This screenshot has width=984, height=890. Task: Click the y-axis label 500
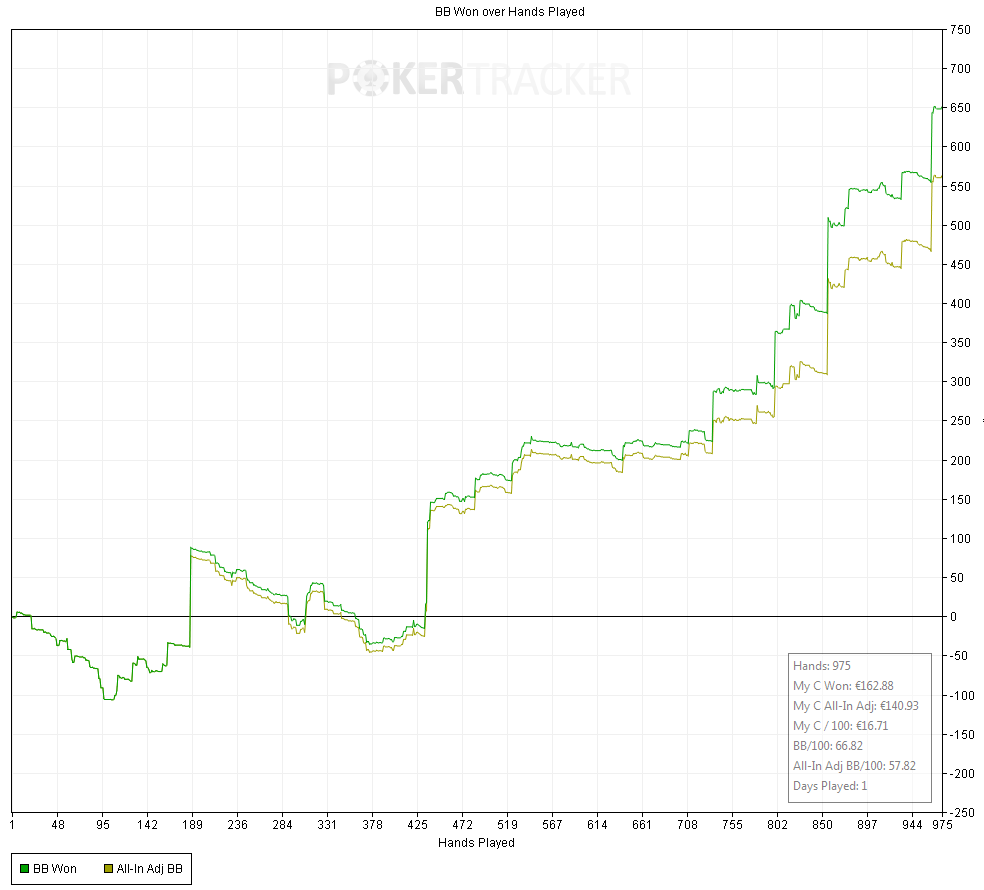pos(960,225)
